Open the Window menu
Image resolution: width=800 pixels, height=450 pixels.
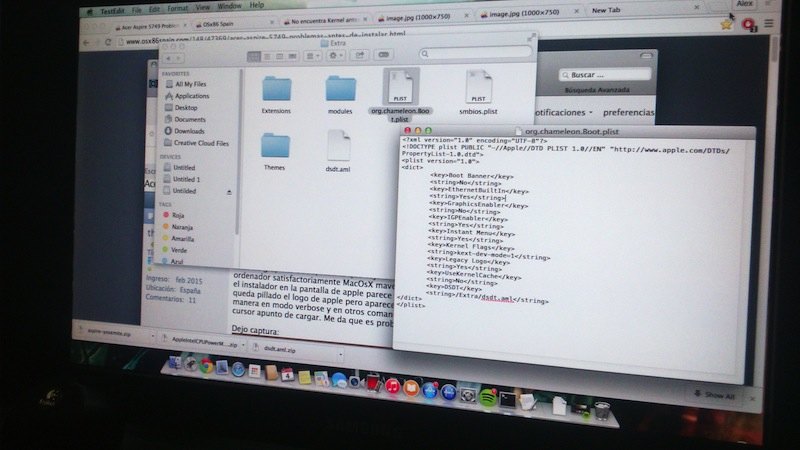tap(230, 7)
